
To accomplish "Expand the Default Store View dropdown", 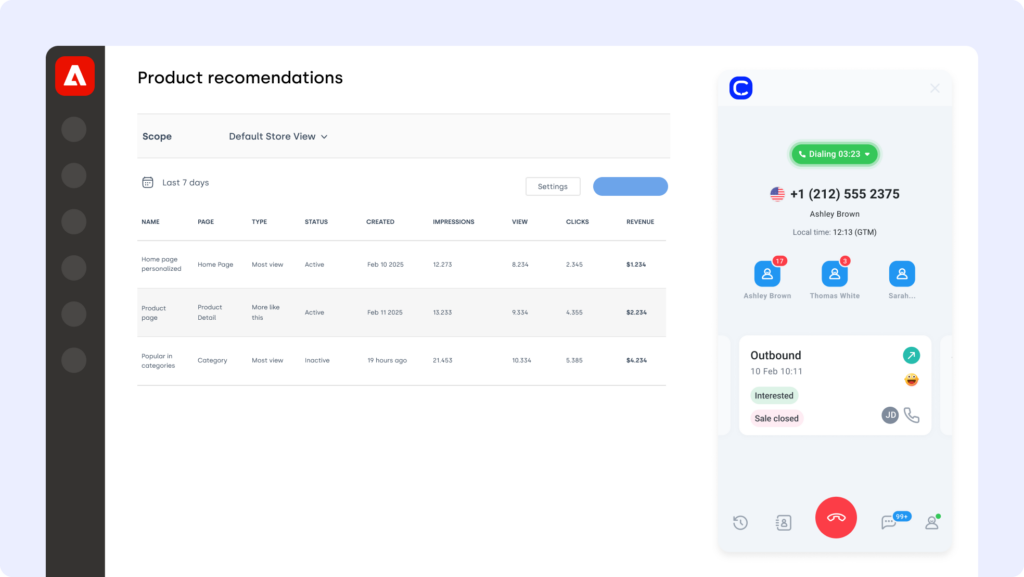I will (x=278, y=136).
